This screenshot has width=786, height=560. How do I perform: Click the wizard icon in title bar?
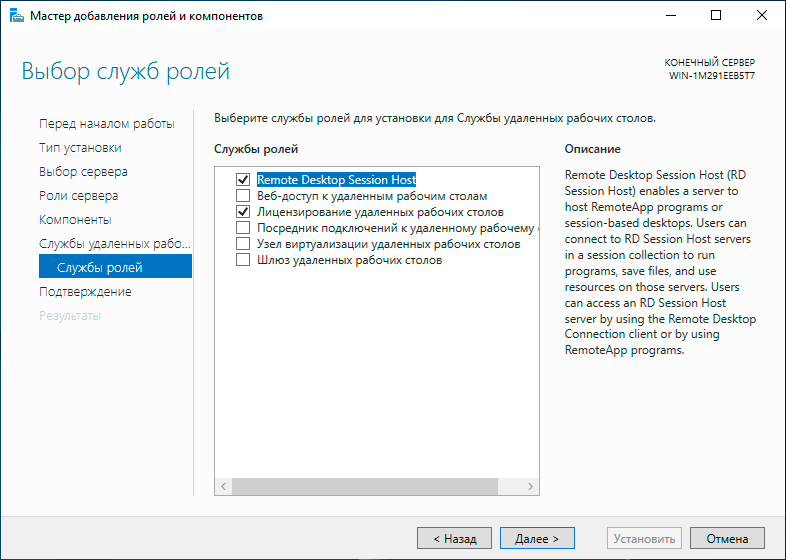(x=15, y=15)
